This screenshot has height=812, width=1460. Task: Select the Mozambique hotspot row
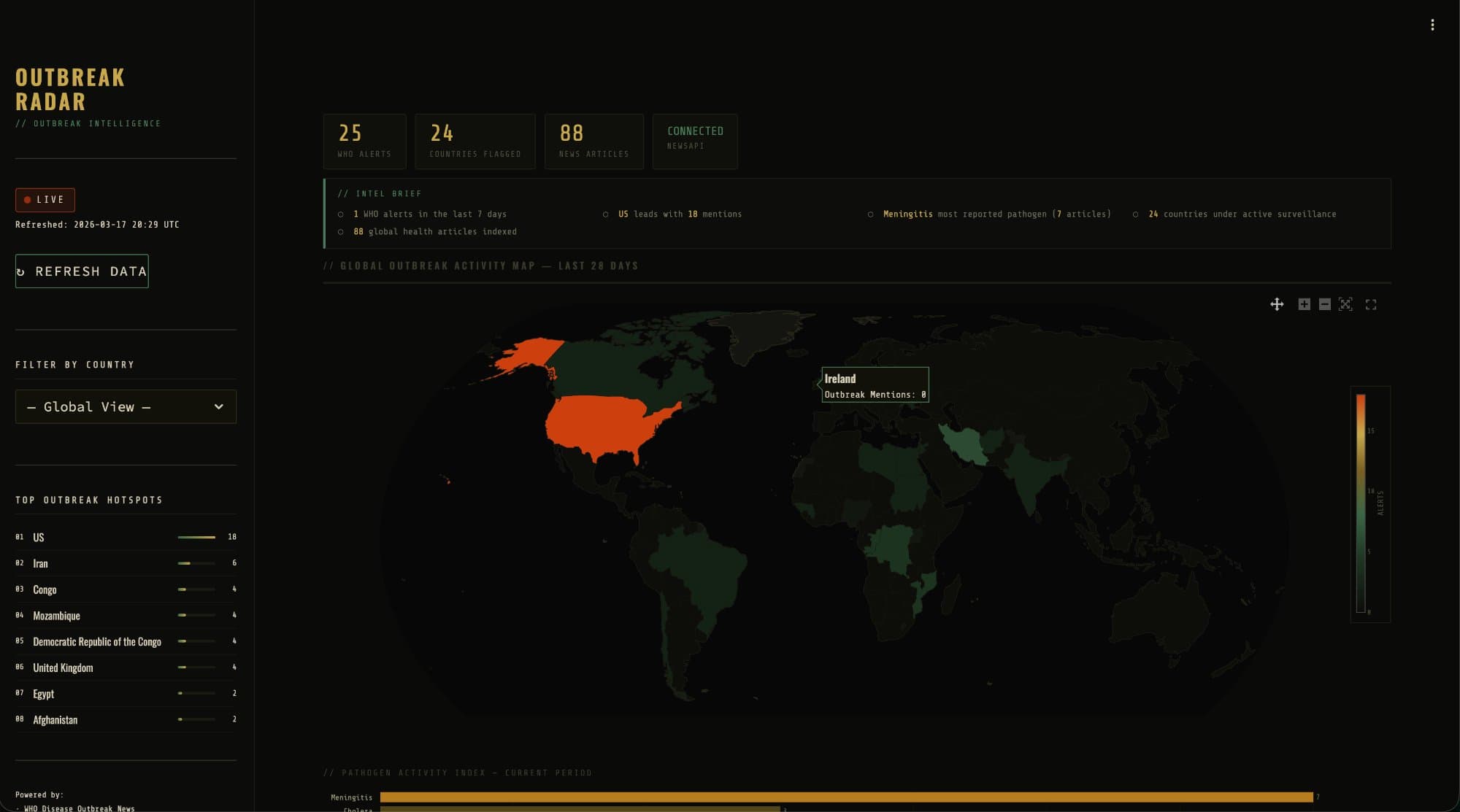coord(126,615)
